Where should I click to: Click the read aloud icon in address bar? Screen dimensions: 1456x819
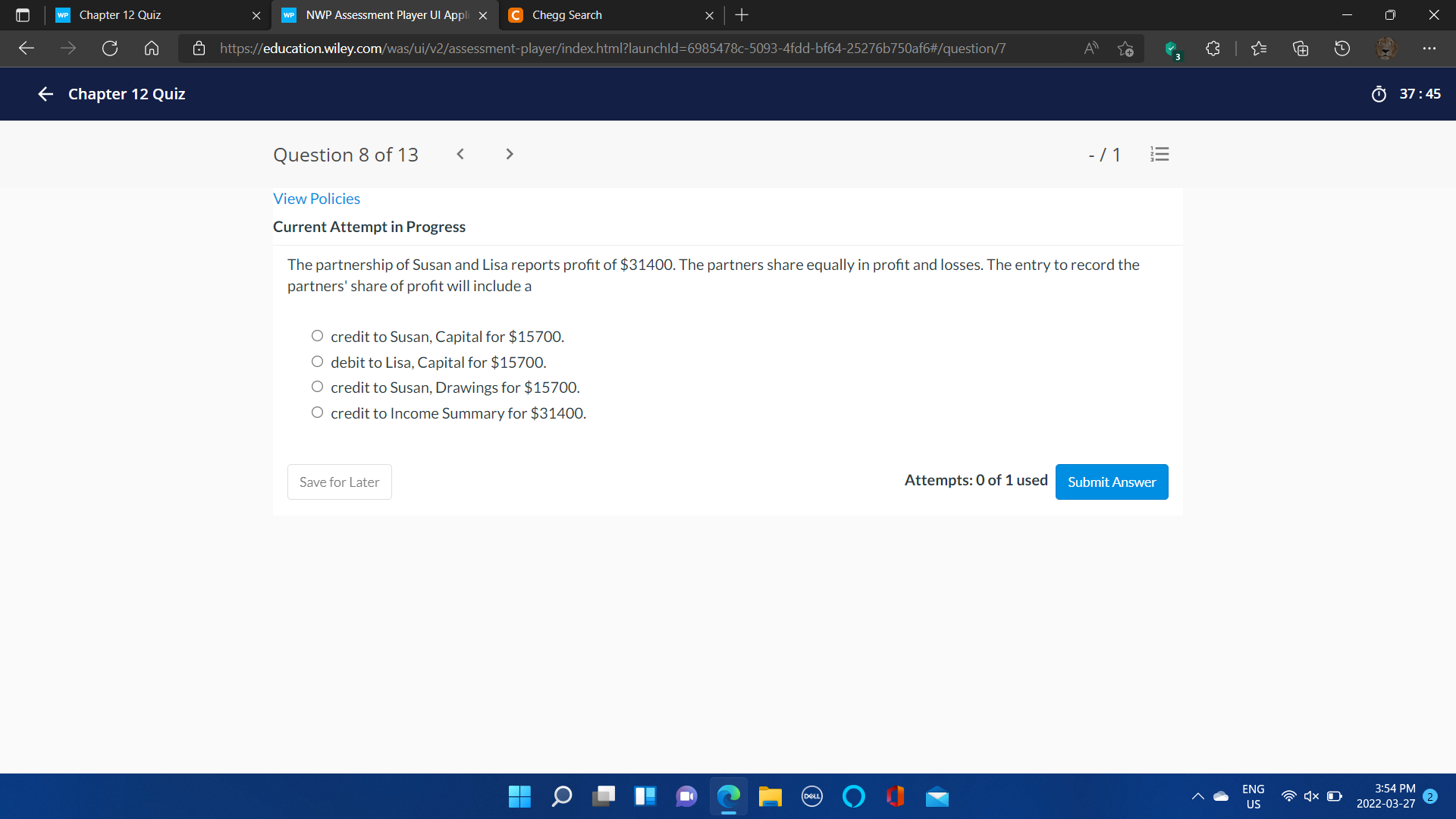(x=1091, y=49)
